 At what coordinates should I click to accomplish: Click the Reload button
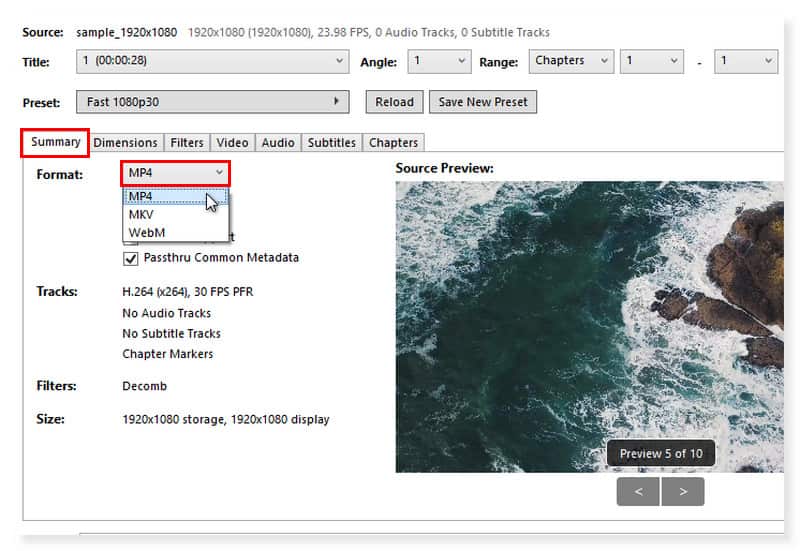[394, 102]
